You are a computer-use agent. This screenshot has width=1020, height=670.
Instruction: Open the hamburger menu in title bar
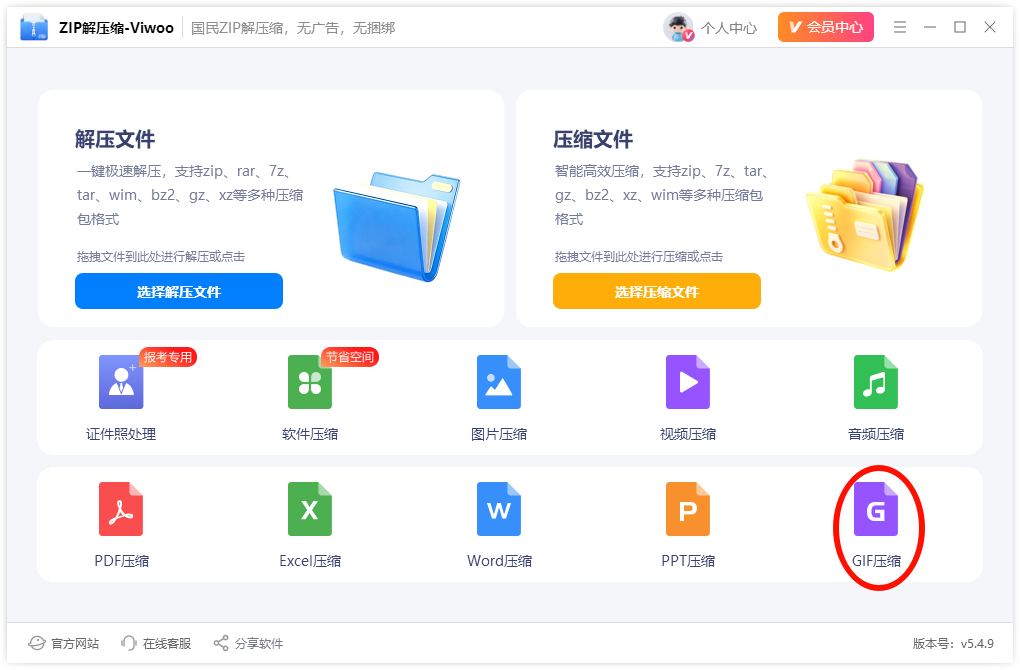(900, 27)
